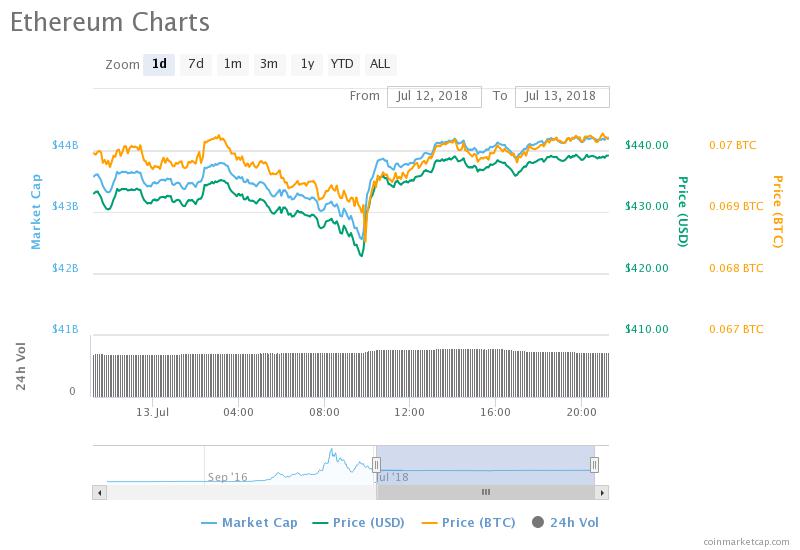800x550 pixels.
Task: Toggle 24h Vol series in legend
Action: (x=565, y=522)
